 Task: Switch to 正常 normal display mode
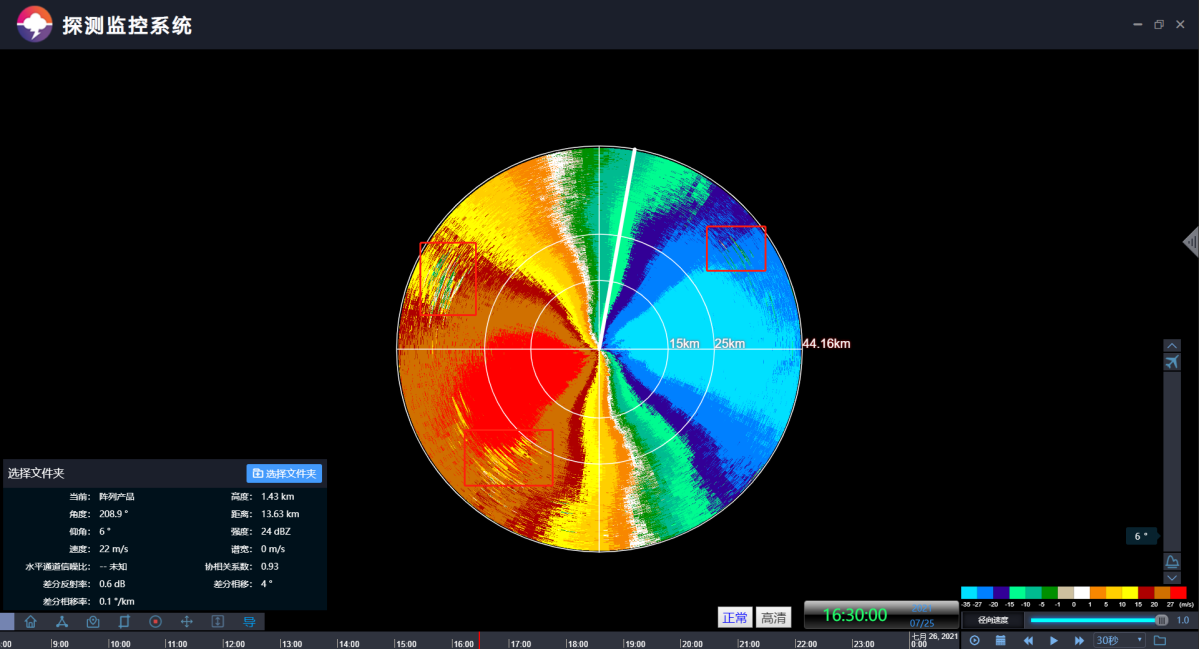tap(734, 618)
